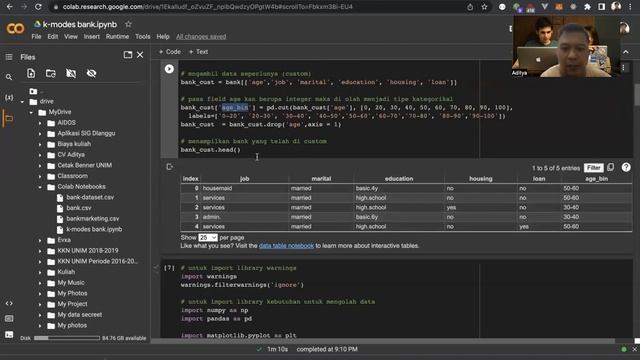This screenshot has height=360, width=640.
Task: Add a new Code cell
Action: pos(169,52)
